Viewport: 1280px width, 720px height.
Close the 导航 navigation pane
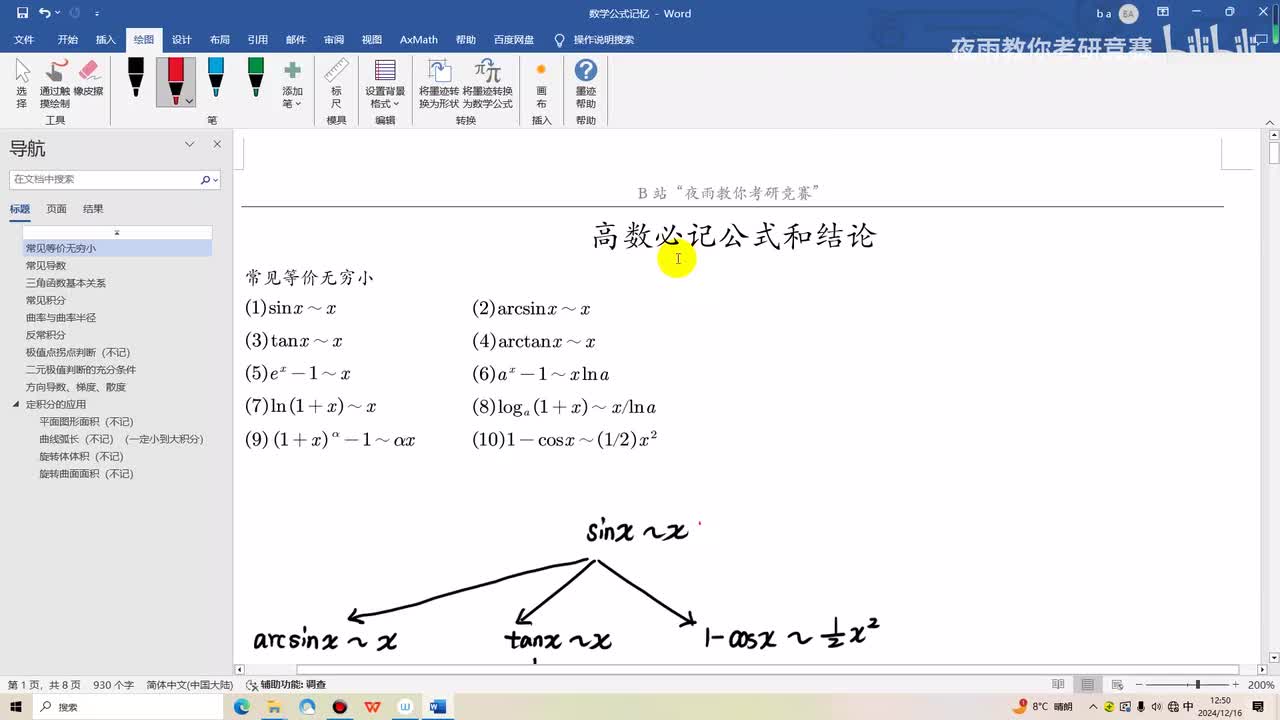217,145
